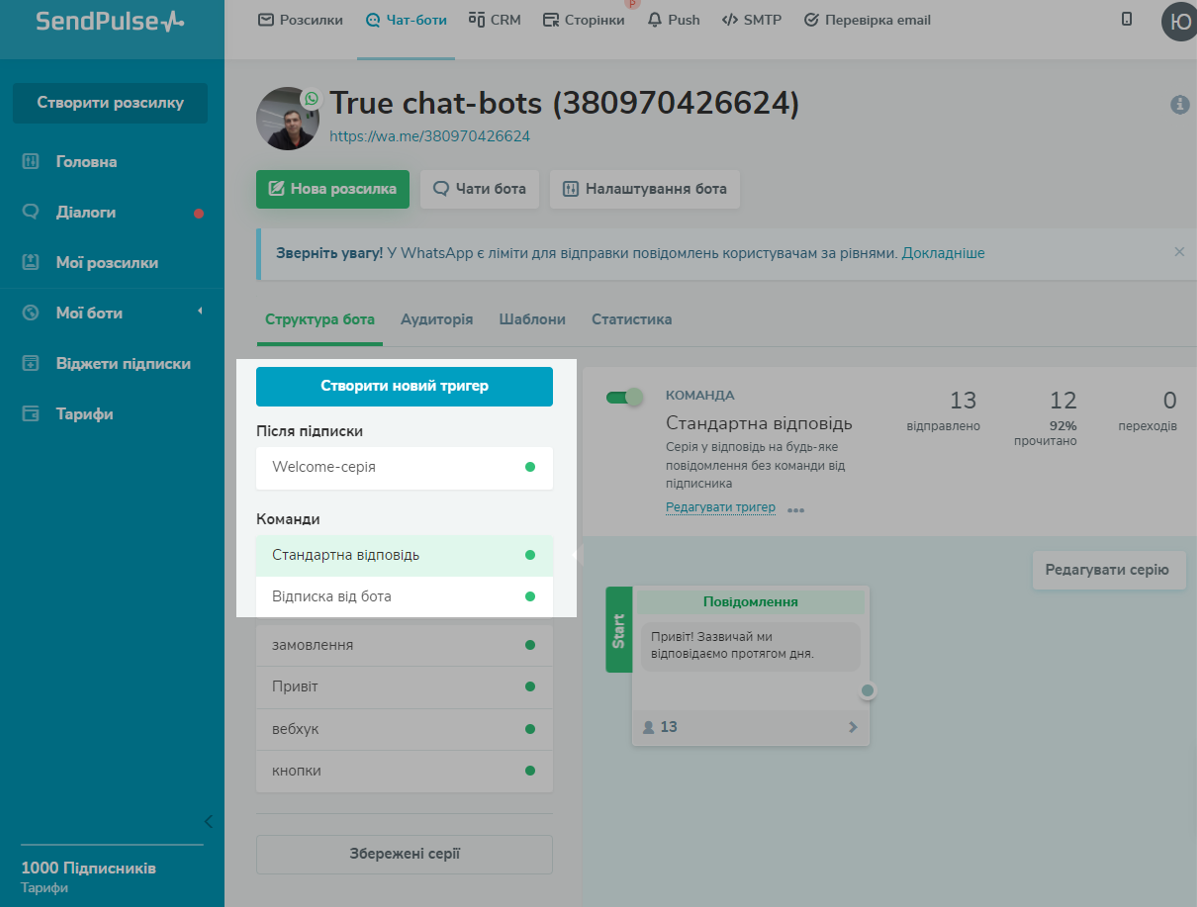Click message block output connector dot
The image size is (1197, 907).
click(x=867, y=691)
